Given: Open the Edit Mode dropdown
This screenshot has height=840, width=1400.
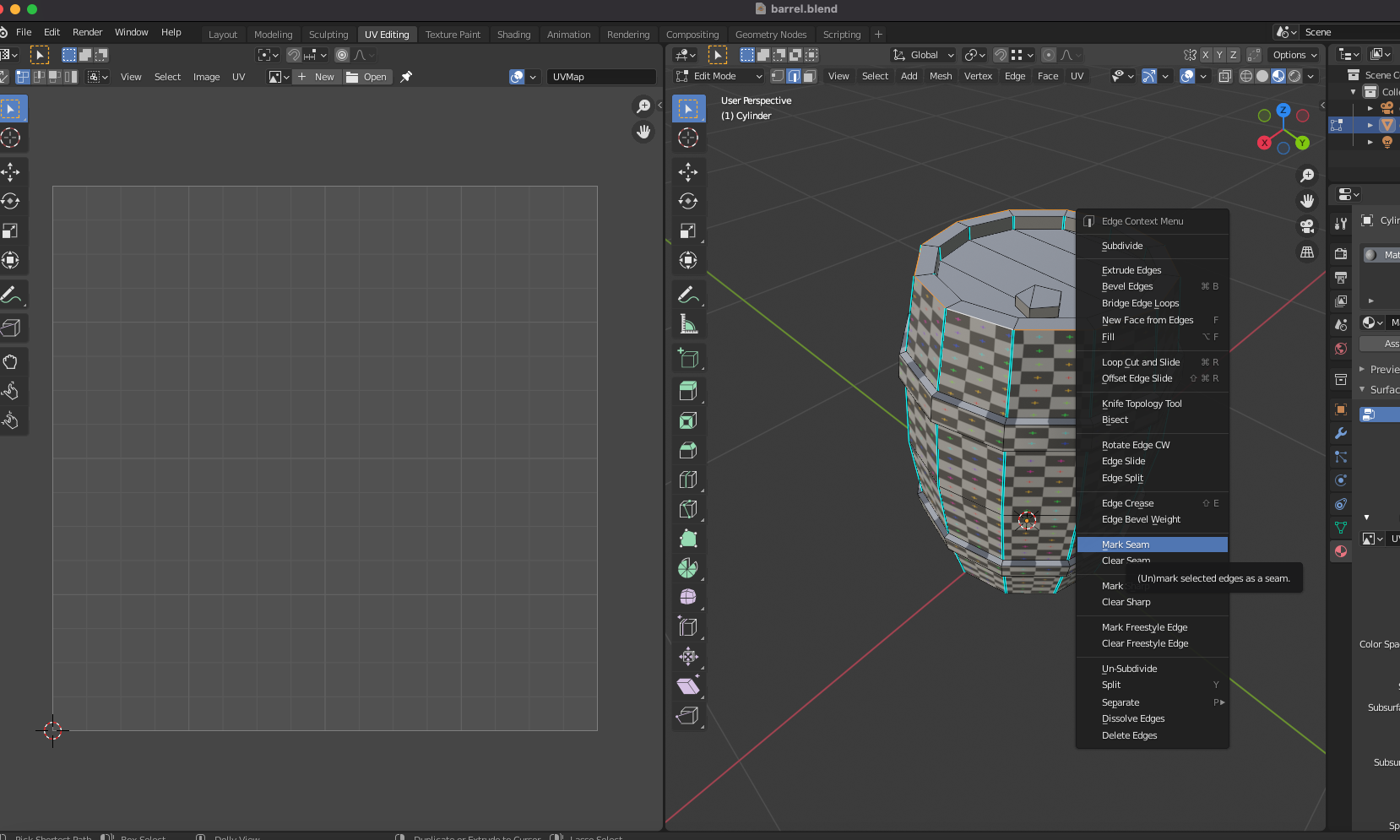Looking at the screenshot, I should click(x=719, y=76).
